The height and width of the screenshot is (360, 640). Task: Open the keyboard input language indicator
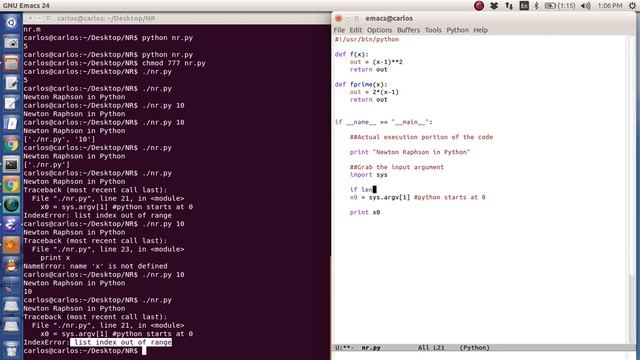tap(524, 6)
